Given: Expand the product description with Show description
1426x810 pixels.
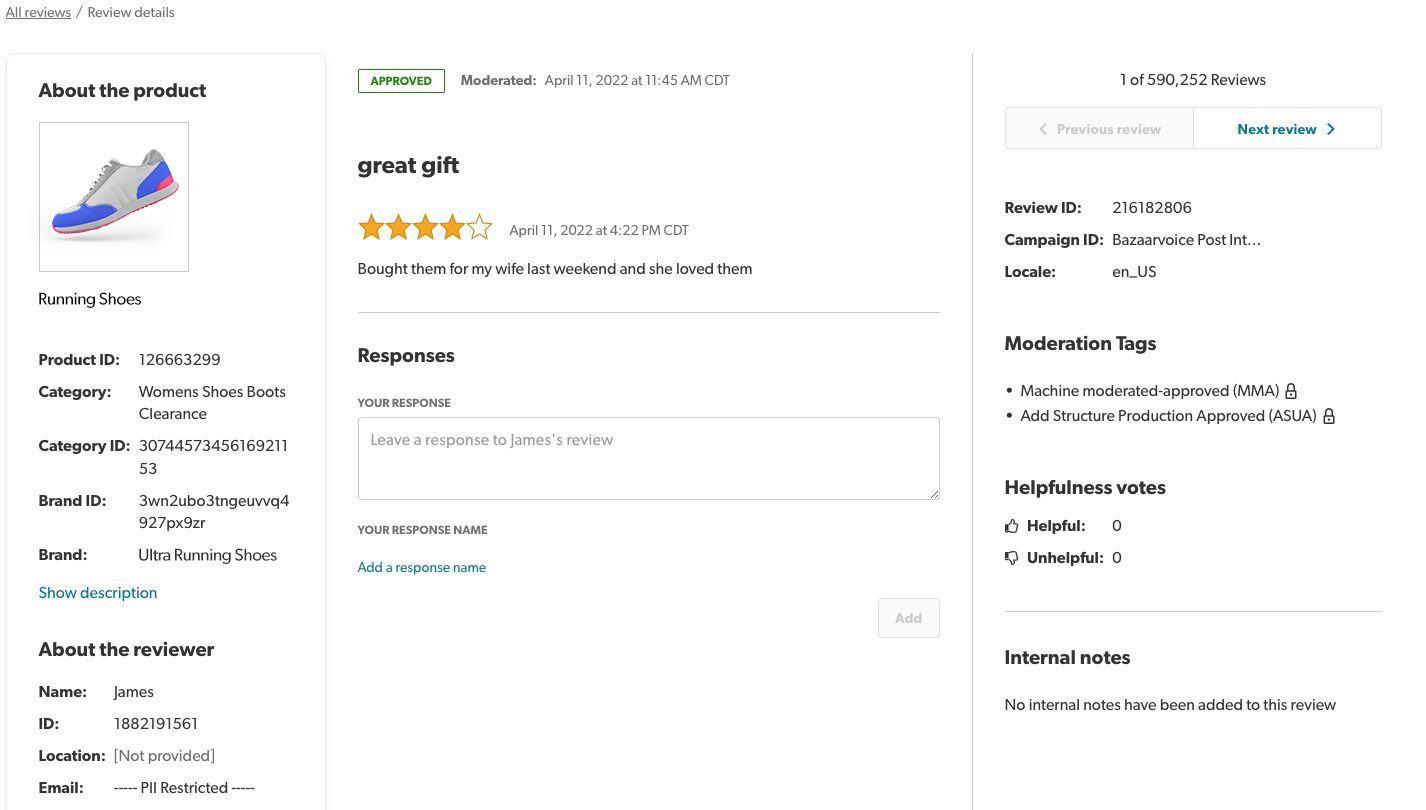Looking at the screenshot, I should 97,592.
